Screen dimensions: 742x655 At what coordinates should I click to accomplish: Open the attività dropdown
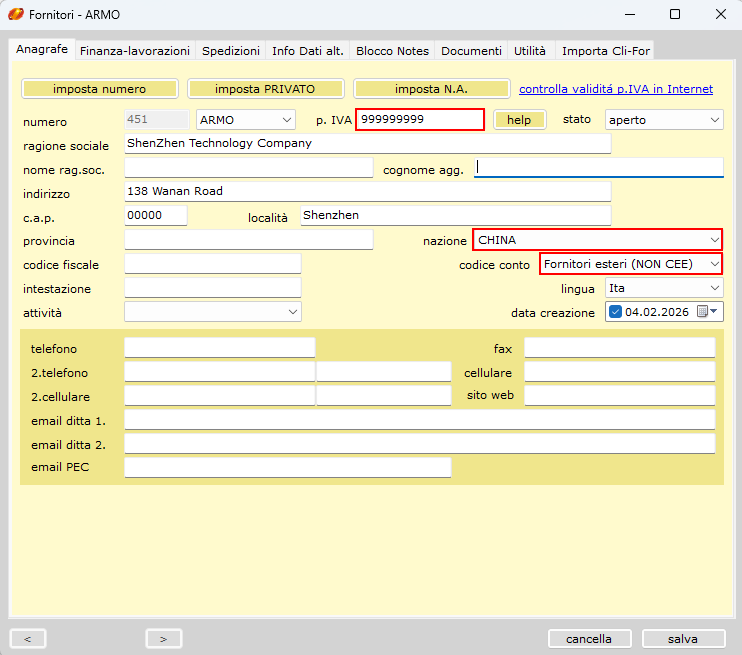click(x=292, y=312)
